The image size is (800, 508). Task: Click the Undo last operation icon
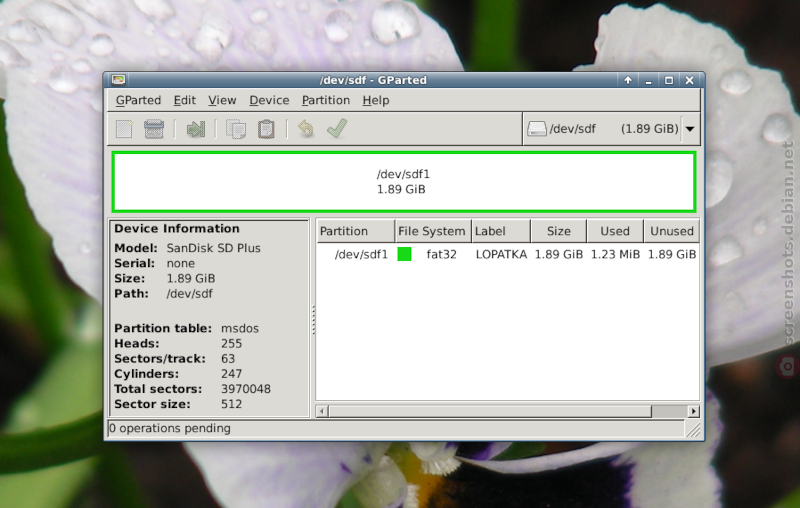tap(306, 129)
